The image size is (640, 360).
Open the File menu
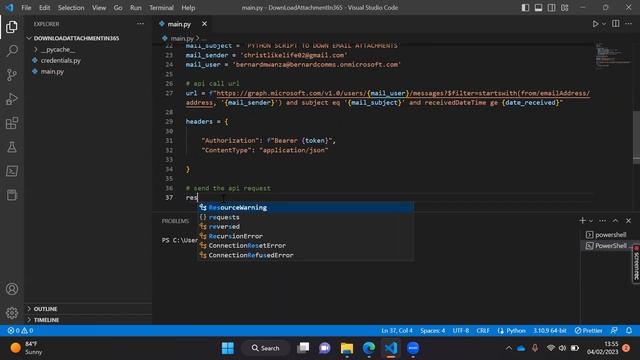26,7
